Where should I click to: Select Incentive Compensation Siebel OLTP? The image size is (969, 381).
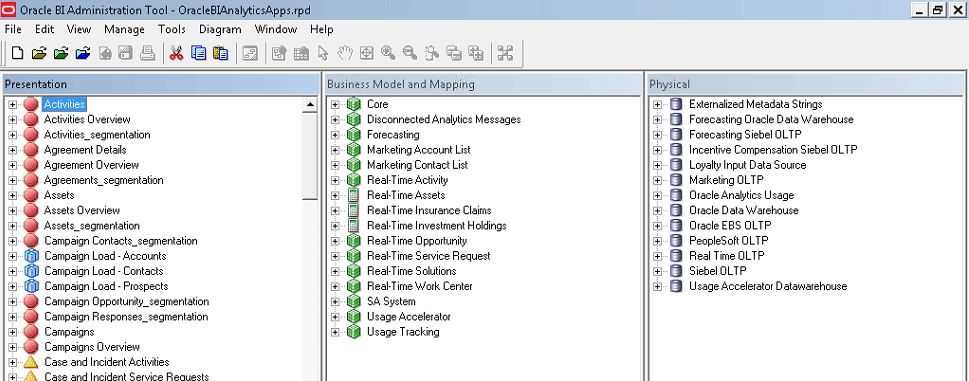pos(773,150)
